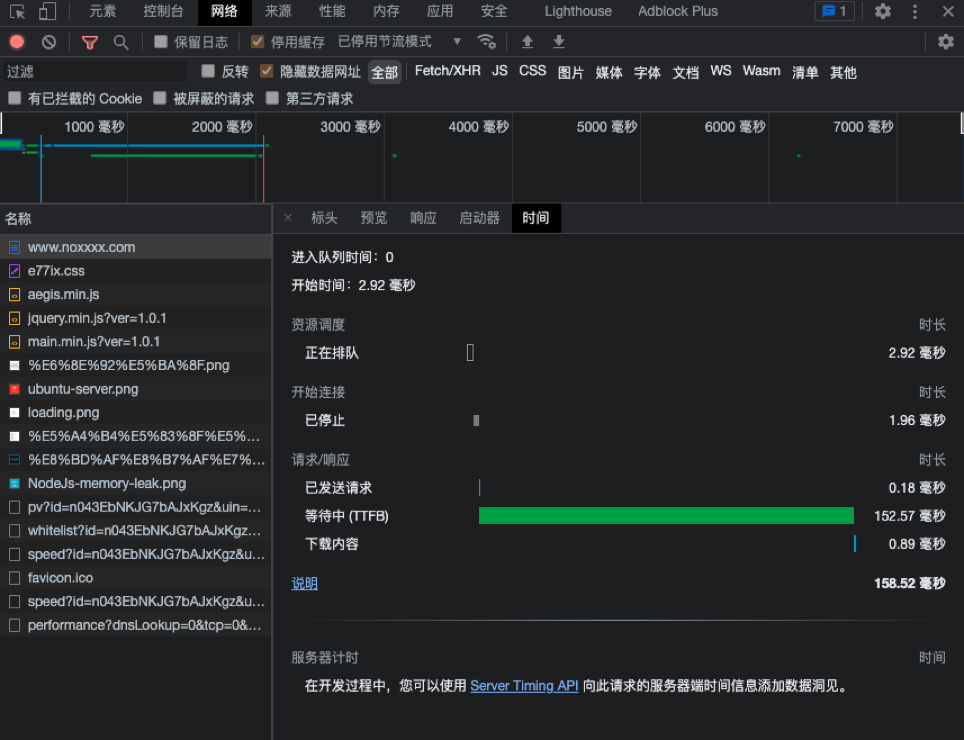
Task: Show the 启动器 details tab
Action: 480,218
